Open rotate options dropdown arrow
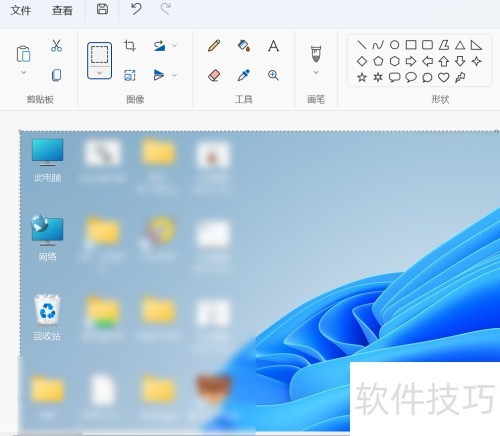500x436 pixels. pyautogui.click(x=174, y=45)
